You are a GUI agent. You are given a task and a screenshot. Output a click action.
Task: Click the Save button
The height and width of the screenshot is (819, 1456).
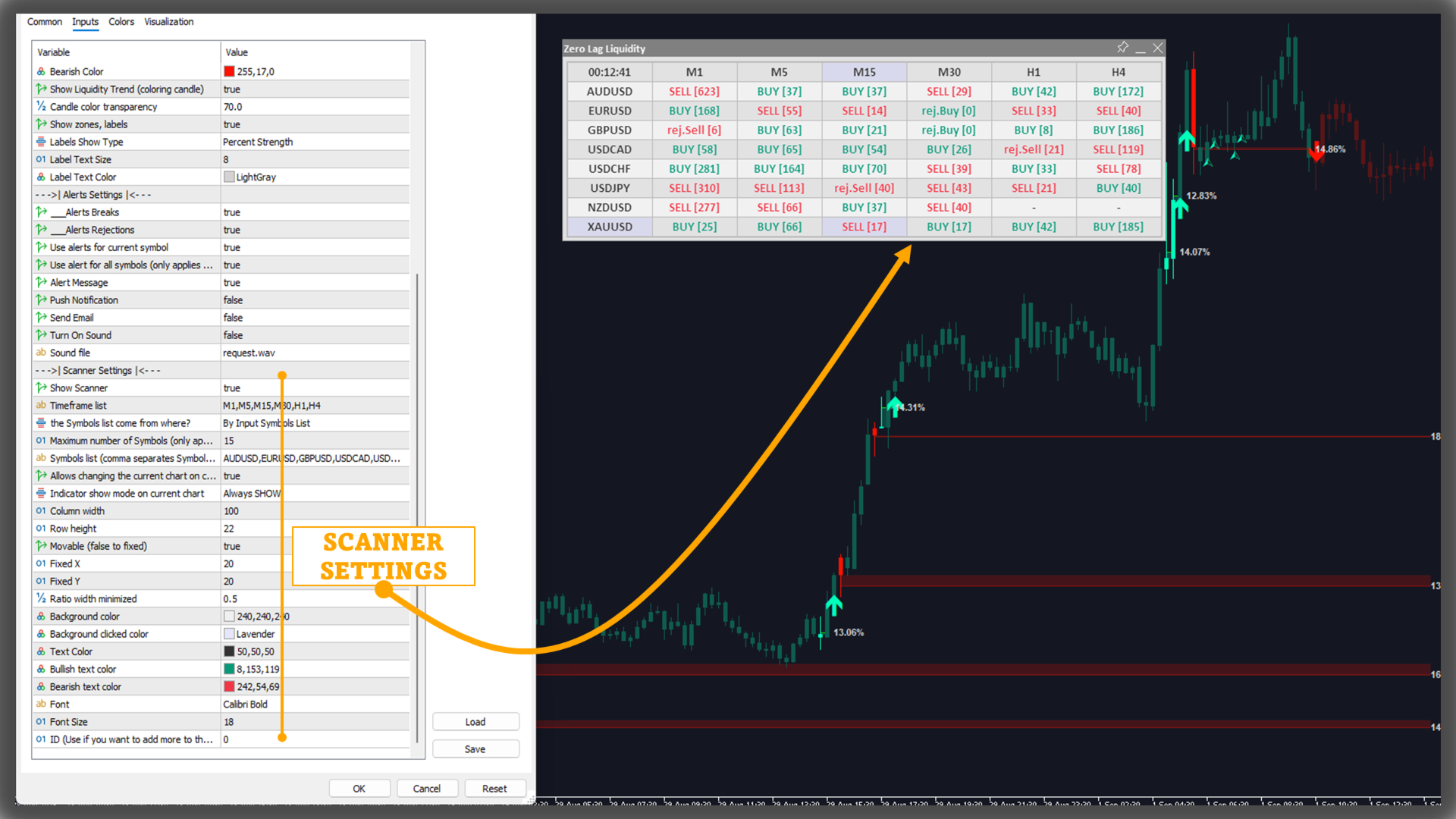(475, 749)
